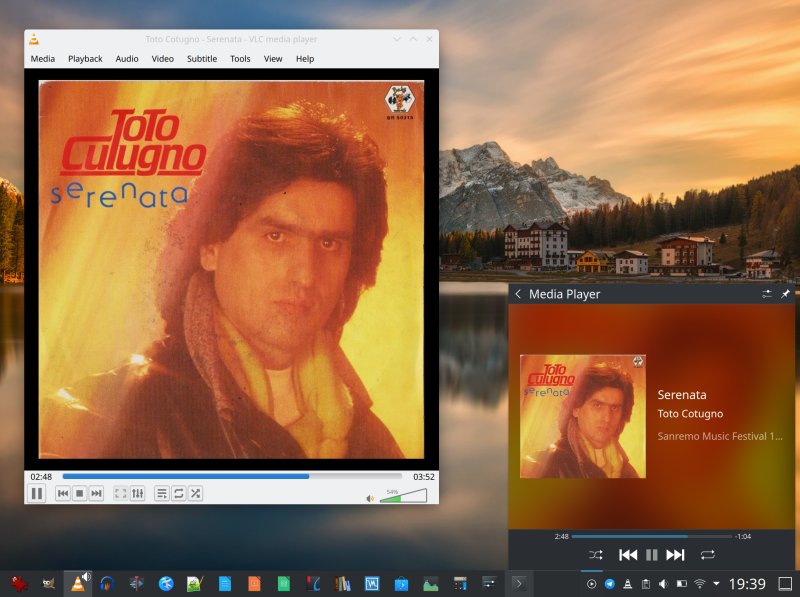Open the Video menu in VLC
The width and height of the screenshot is (800, 597).
pos(163,59)
